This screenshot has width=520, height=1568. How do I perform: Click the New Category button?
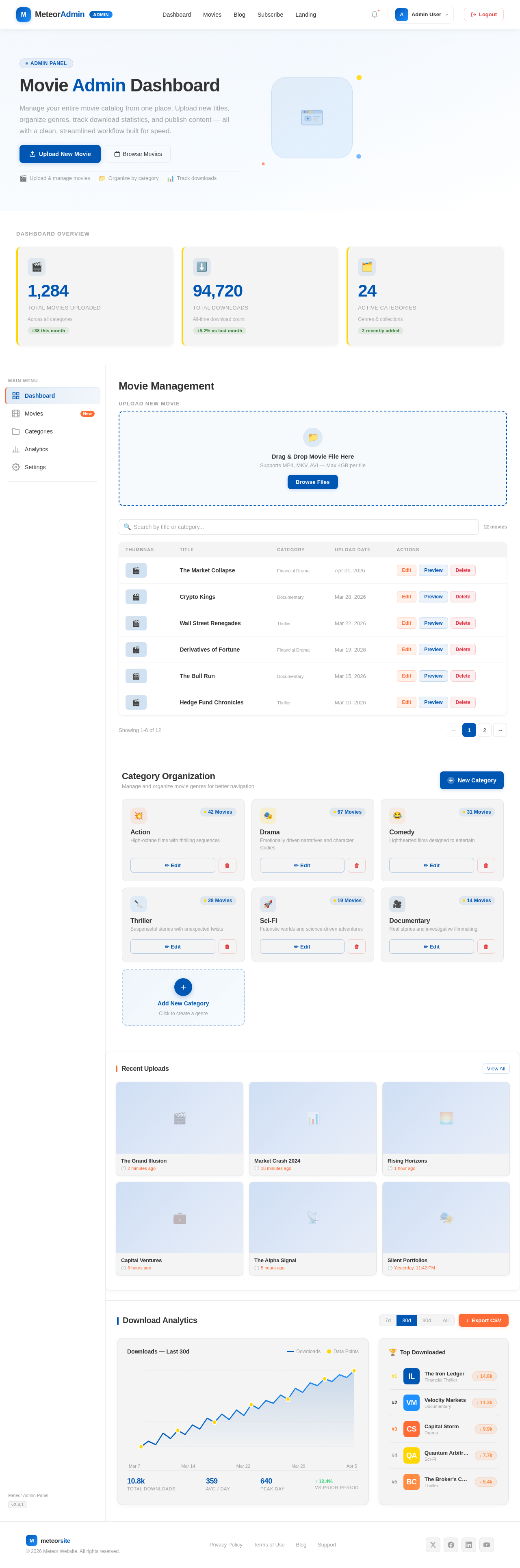pos(471,780)
